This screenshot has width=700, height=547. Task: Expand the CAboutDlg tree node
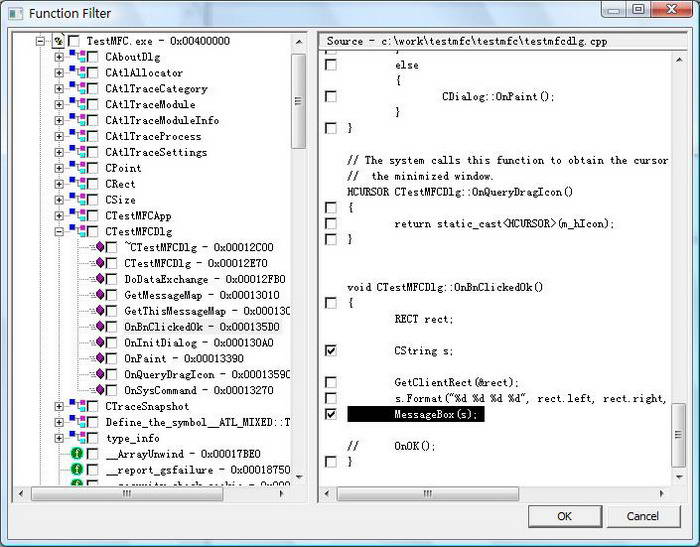tap(59, 57)
